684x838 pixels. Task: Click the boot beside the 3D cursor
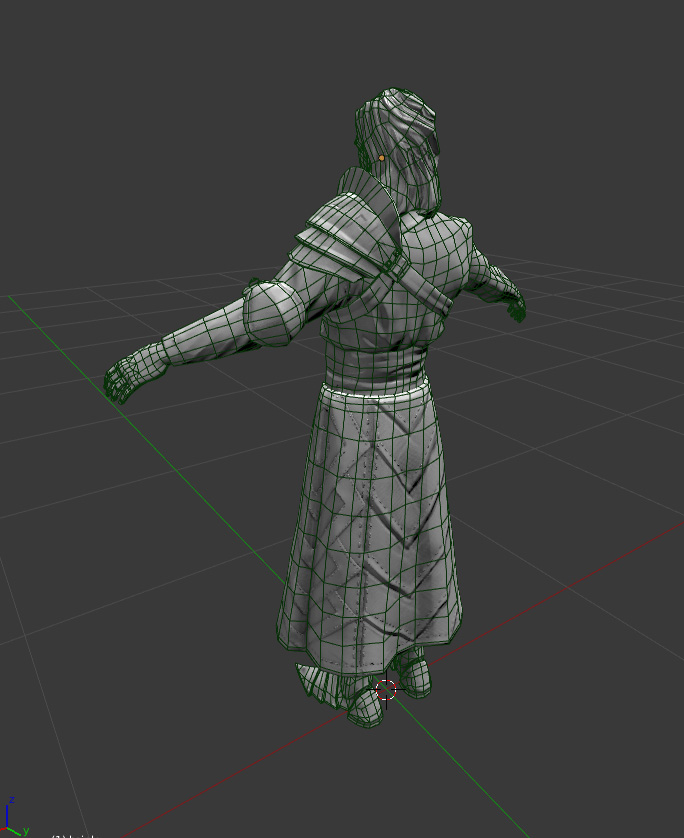(x=413, y=678)
